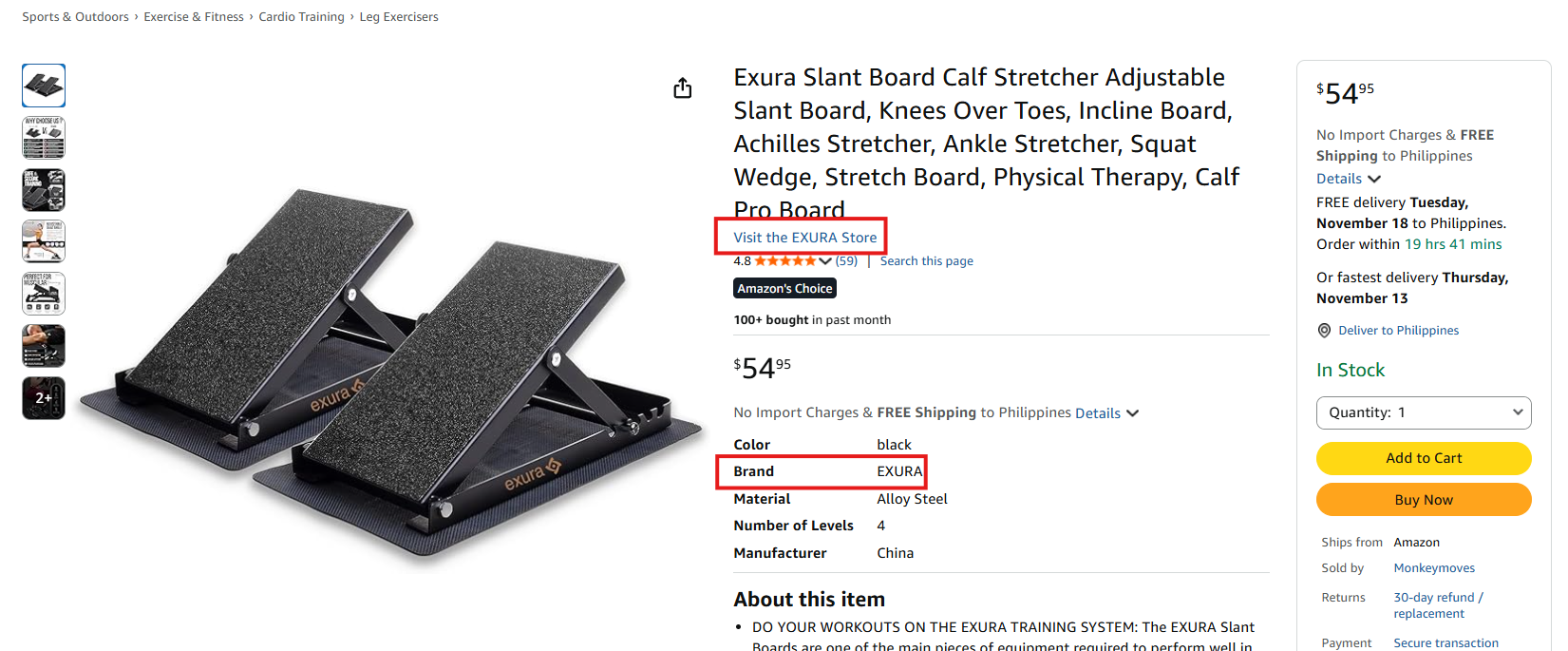Click the location pin delivery icon
The image size is (1568, 651).
pyautogui.click(x=1324, y=331)
